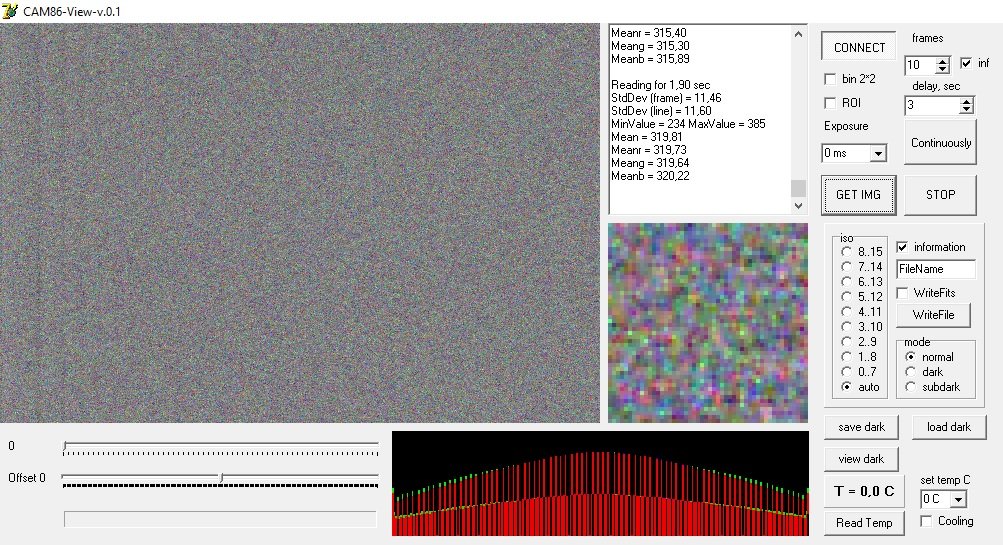Viewport: 1003px width, 545px height.
Task: Select dark mode radio button
Action: (910, 372)
